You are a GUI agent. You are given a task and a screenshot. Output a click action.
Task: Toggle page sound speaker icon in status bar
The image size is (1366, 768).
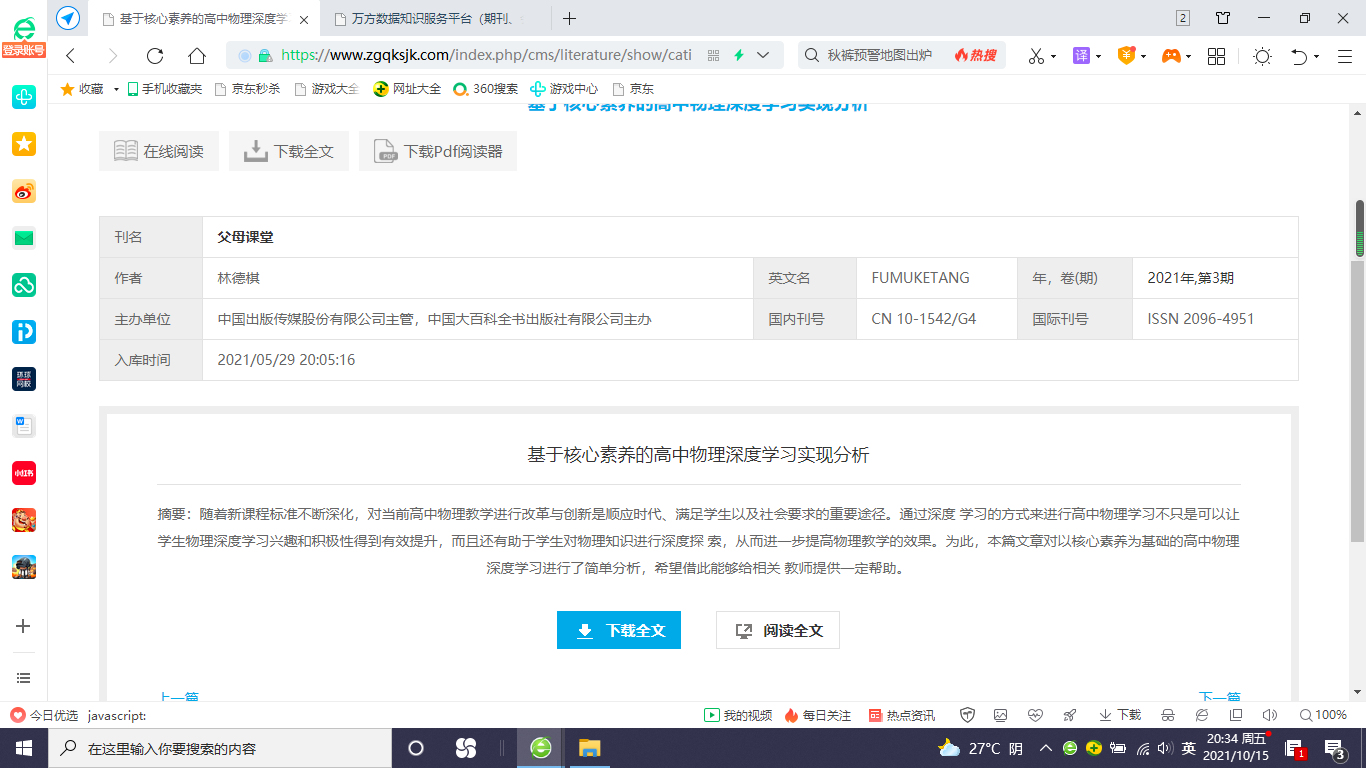tap(1270, 715)
